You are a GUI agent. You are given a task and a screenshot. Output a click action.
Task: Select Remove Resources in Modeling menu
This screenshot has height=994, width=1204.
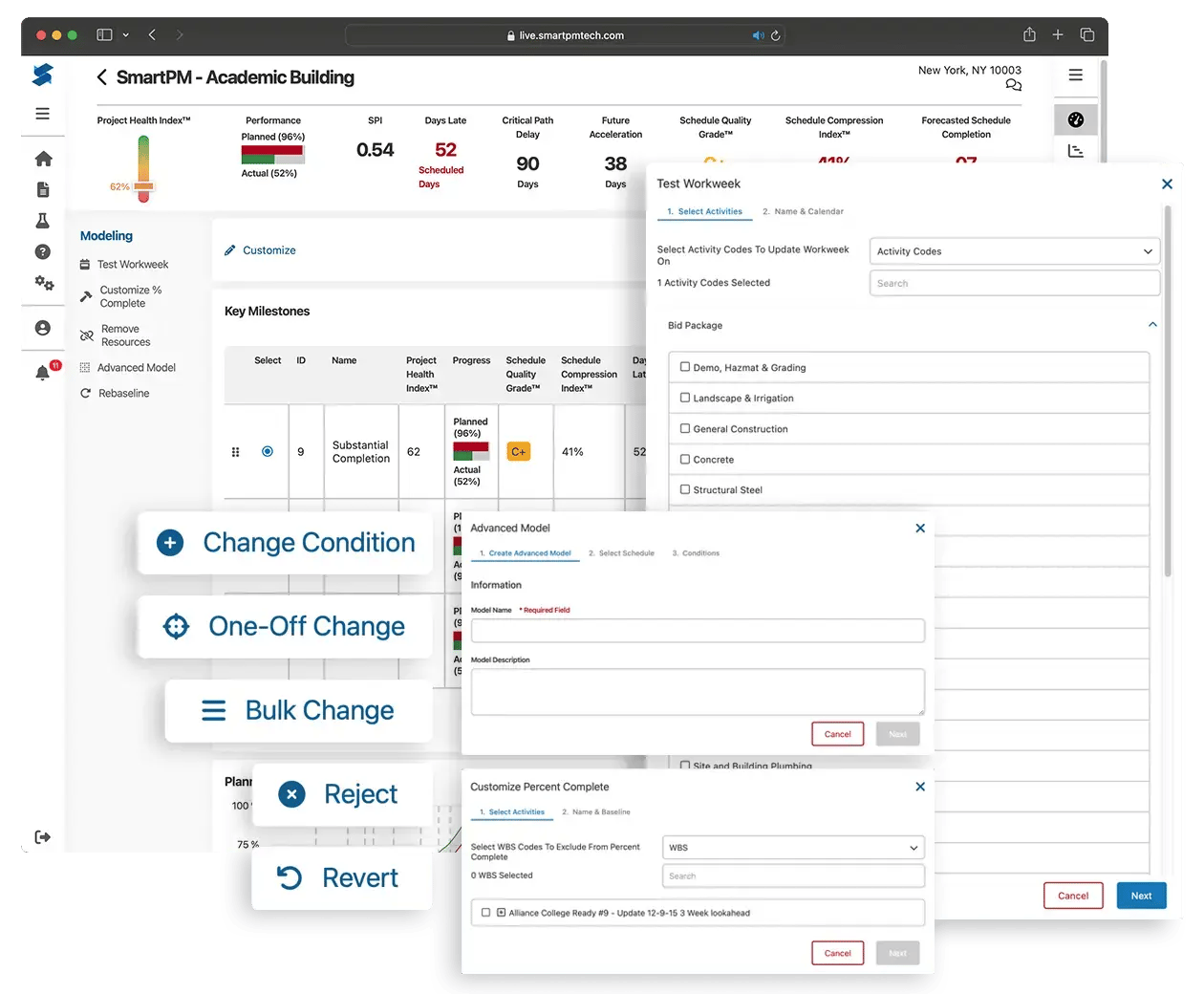pyautogui.click(x=116, y=335)
